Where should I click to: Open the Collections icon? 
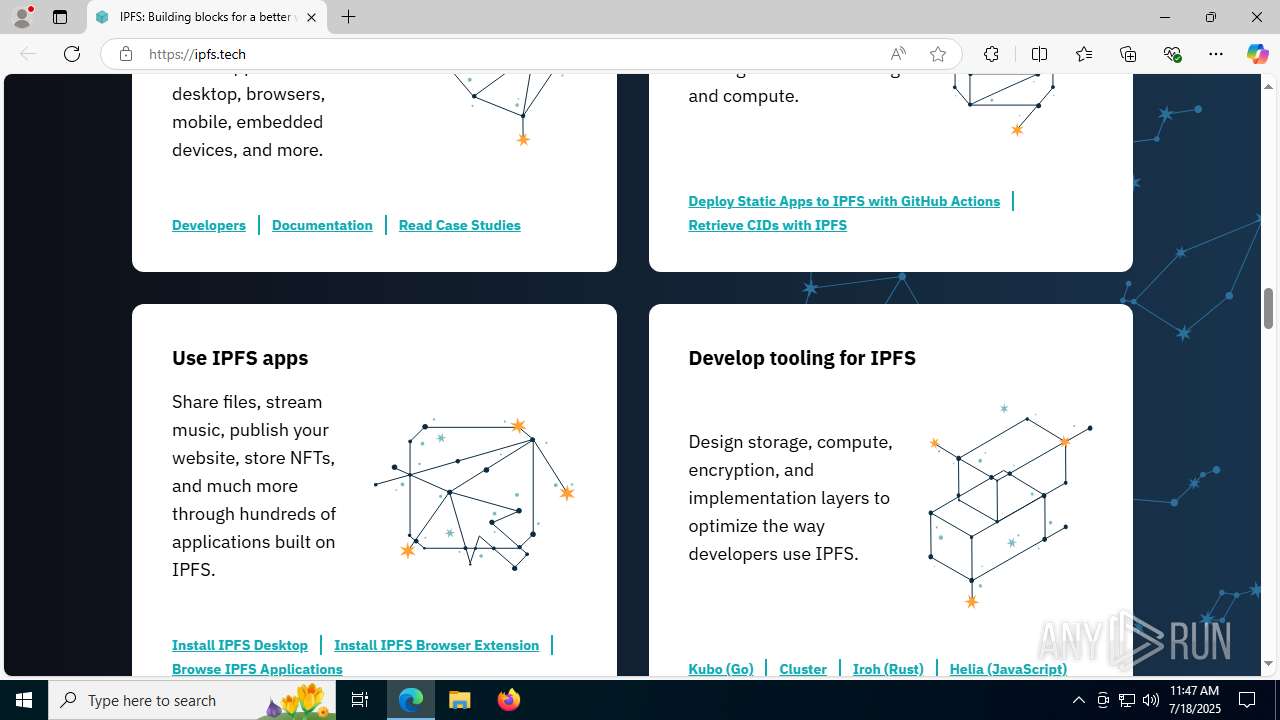(1128, 54)
